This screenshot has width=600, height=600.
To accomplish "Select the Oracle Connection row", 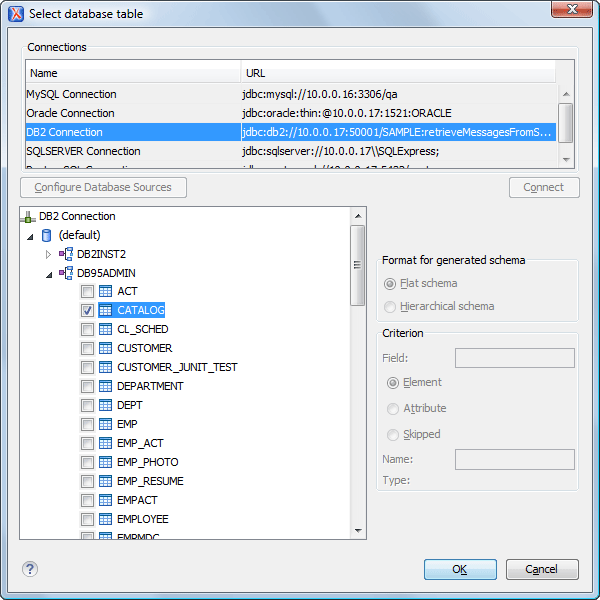I will click(291, 113).
